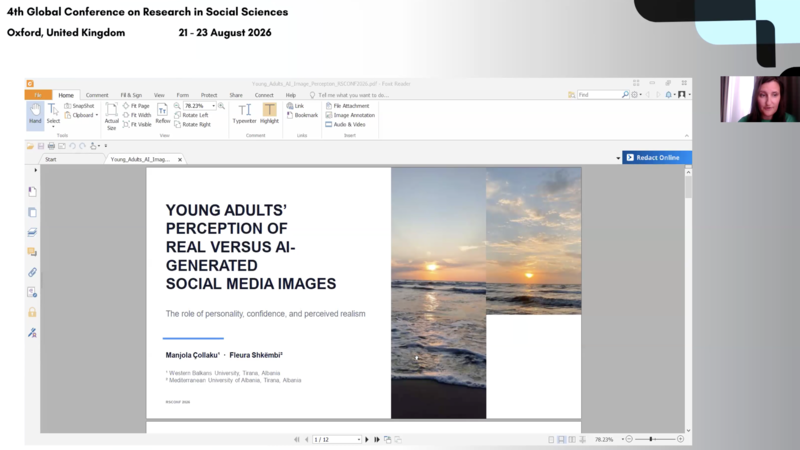Go to the next page arrow
This screenshot has height=450, width=800.
(366, 439)
